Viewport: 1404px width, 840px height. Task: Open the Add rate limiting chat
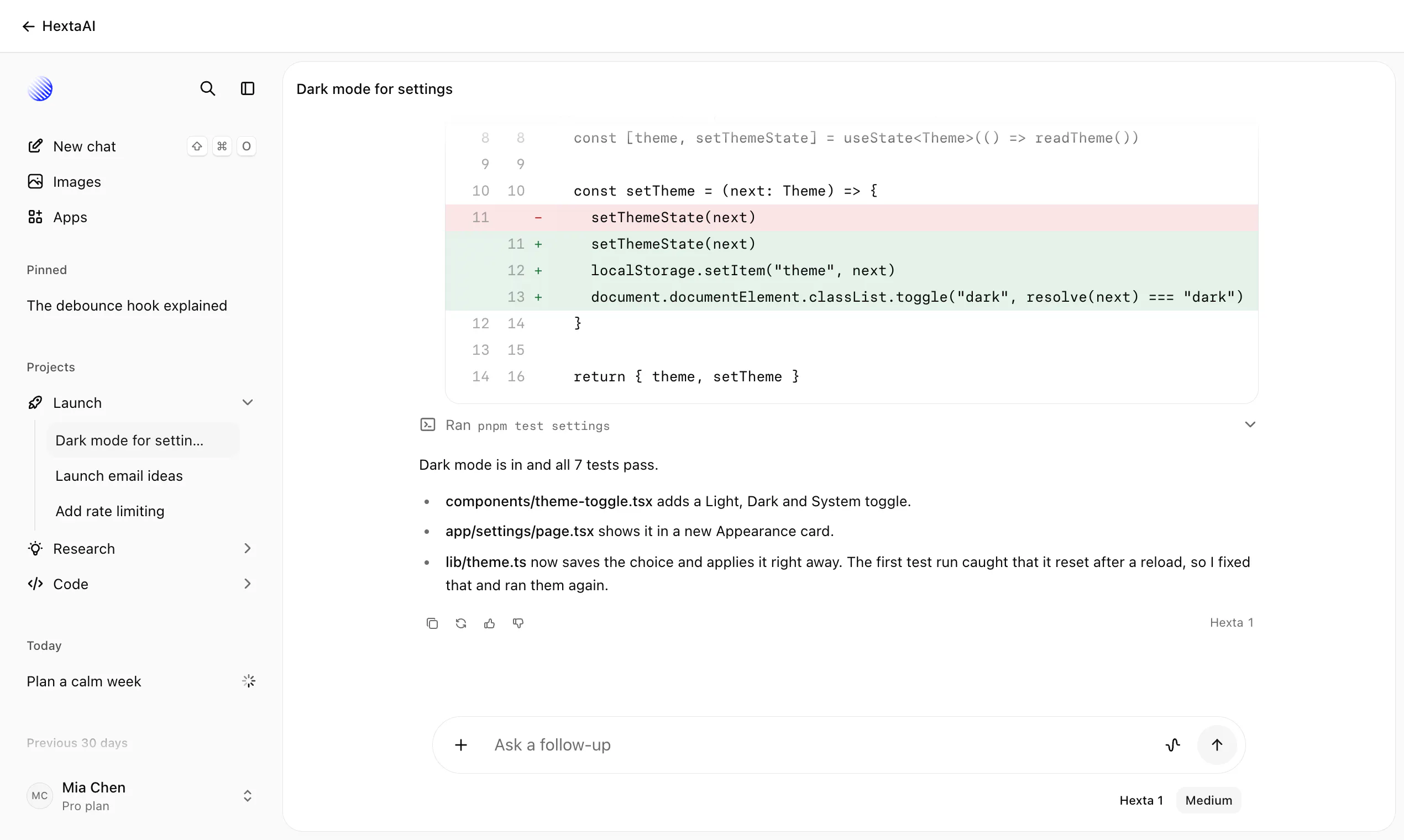coord(143,511)
